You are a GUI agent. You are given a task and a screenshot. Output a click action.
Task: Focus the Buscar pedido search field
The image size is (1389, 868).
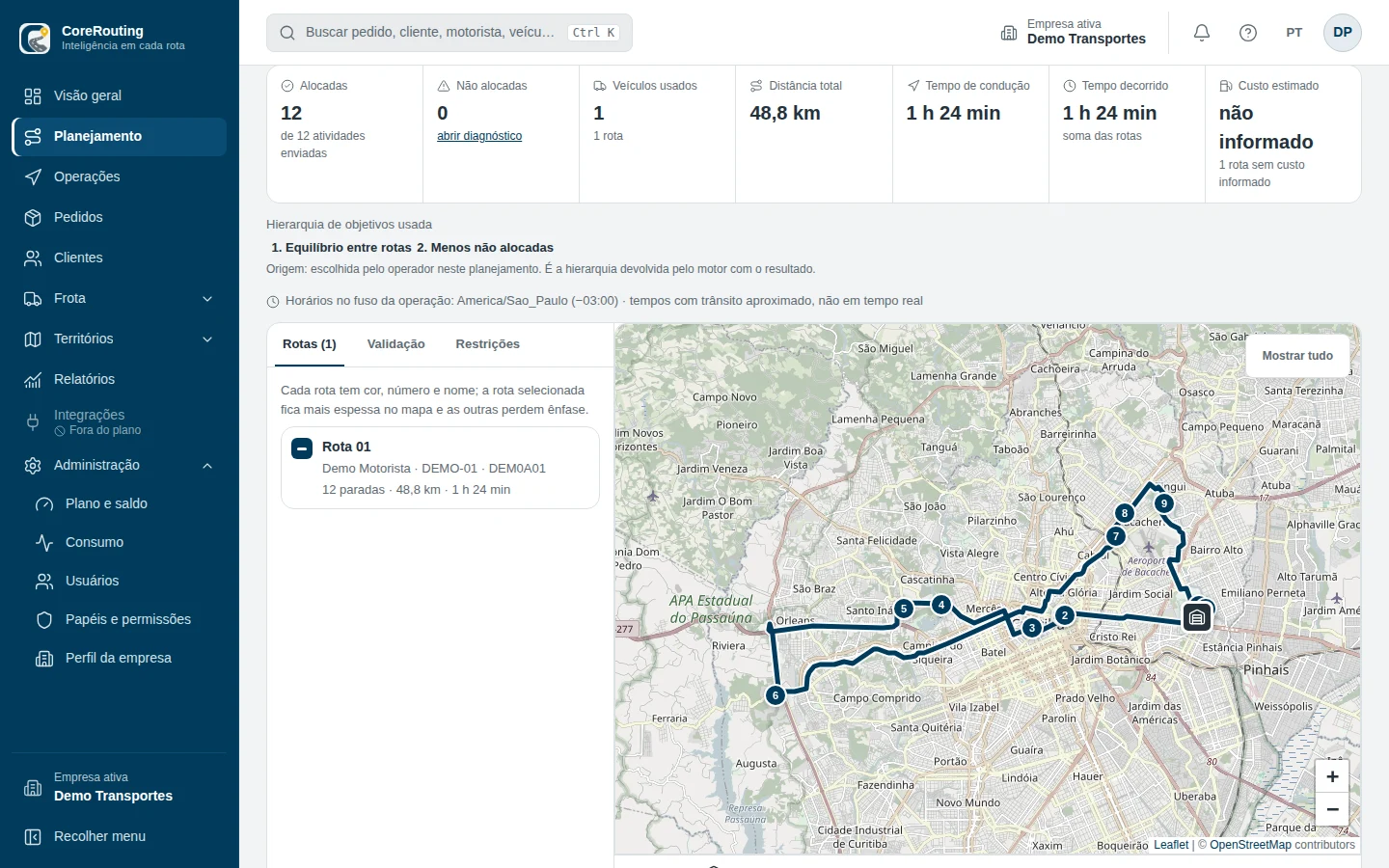click(x=449, y=33)
